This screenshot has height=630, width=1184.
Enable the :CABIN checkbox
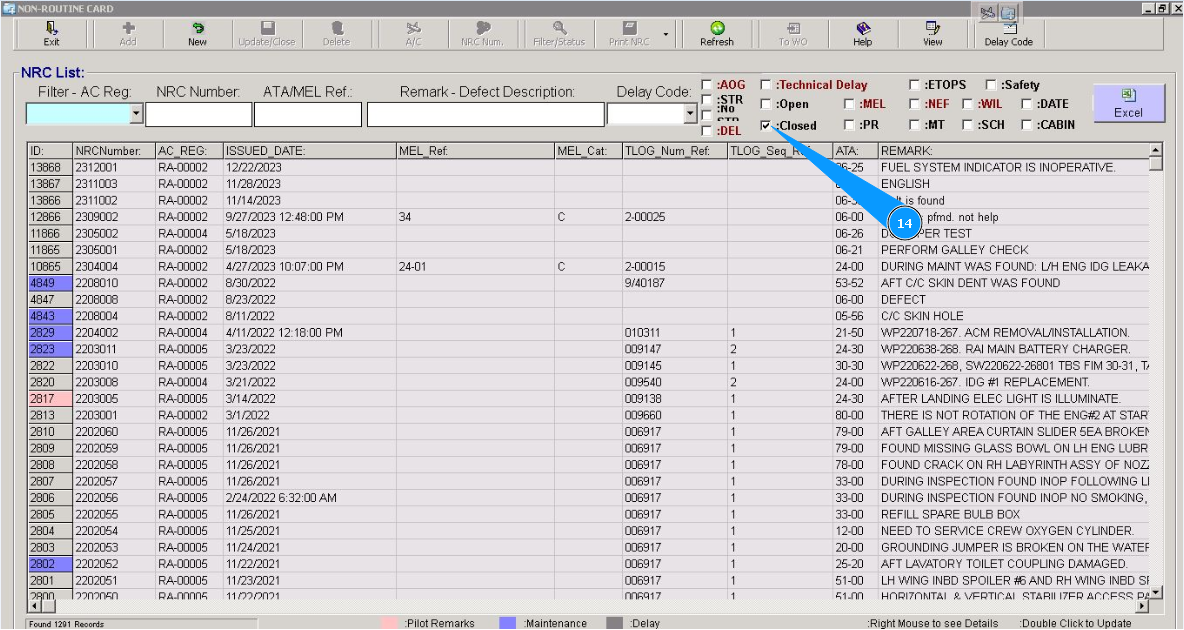click(1027, 125)
